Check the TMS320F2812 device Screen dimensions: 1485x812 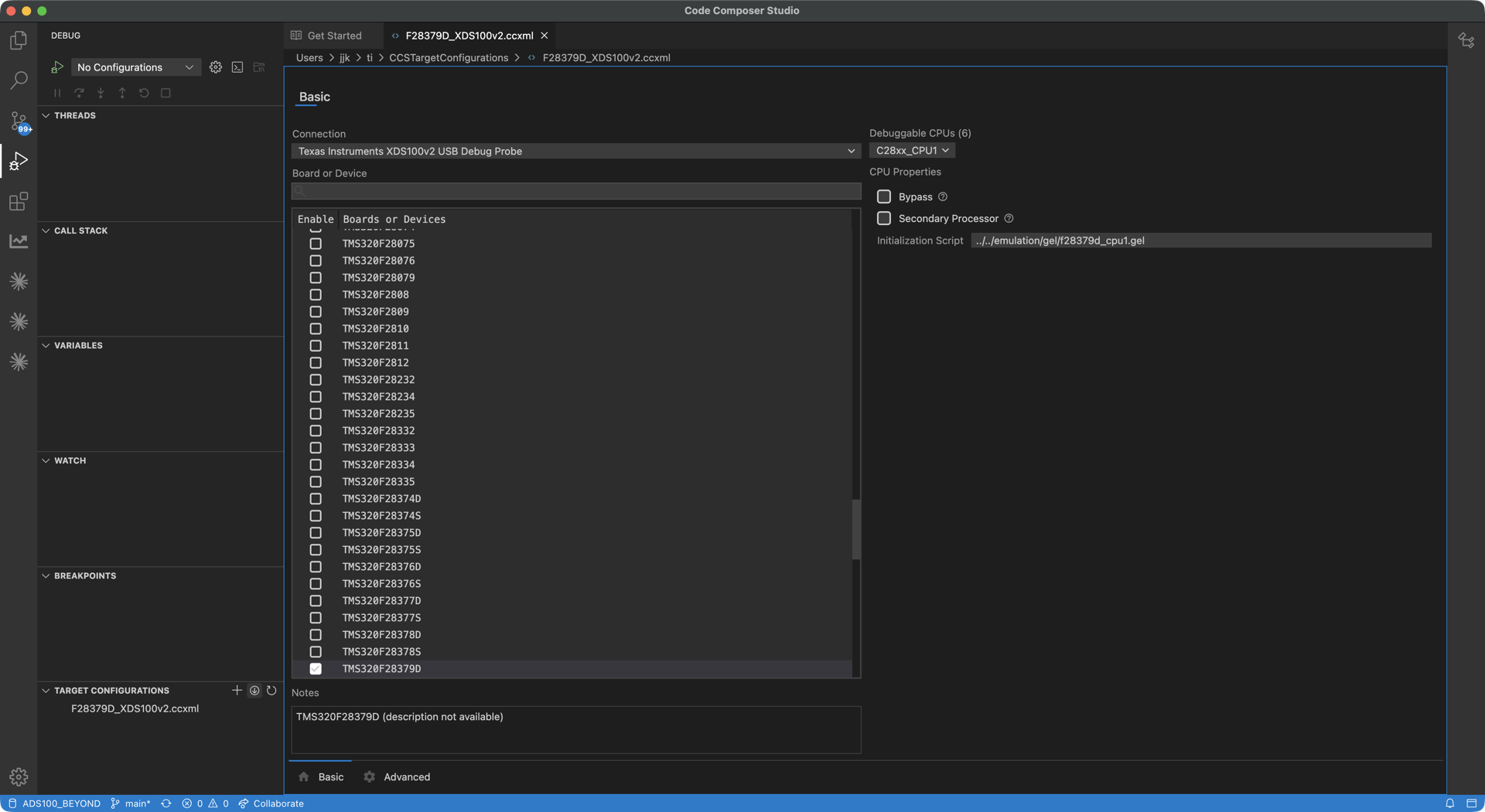tap(316, 363)
